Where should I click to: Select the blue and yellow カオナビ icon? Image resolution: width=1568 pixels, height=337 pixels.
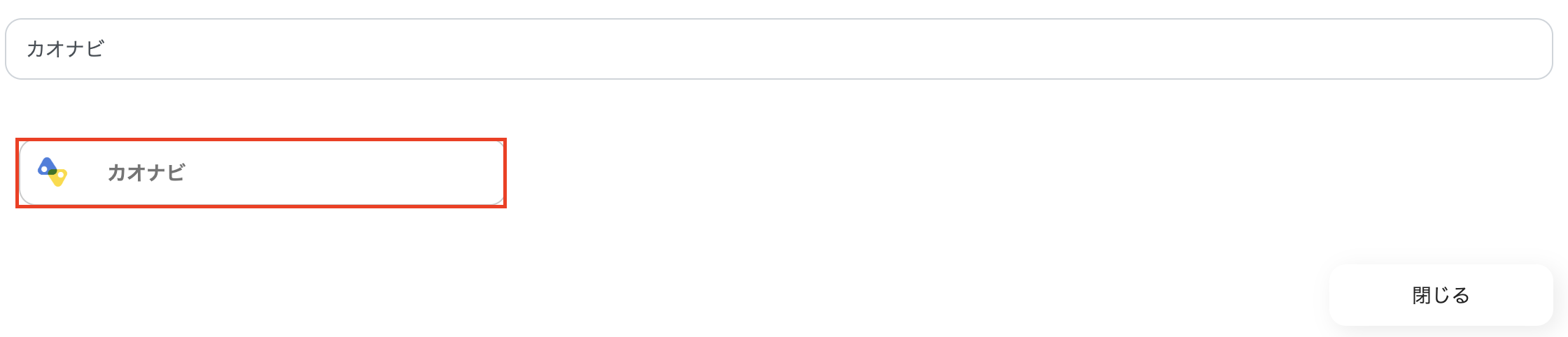[x=52, y=172]
